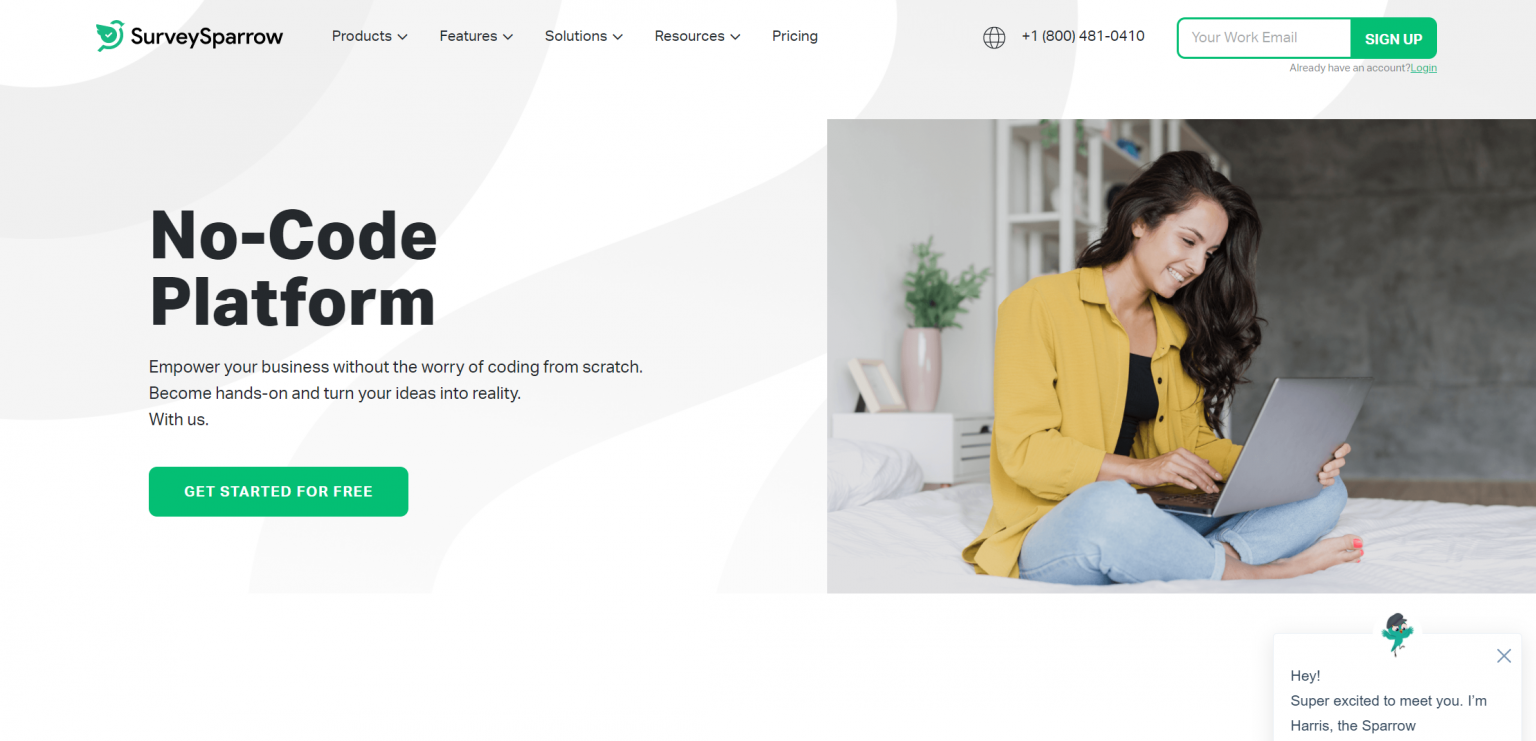
Task: Click the phone number +1 (800) 481-0410
Action: tap(1083, 36)
